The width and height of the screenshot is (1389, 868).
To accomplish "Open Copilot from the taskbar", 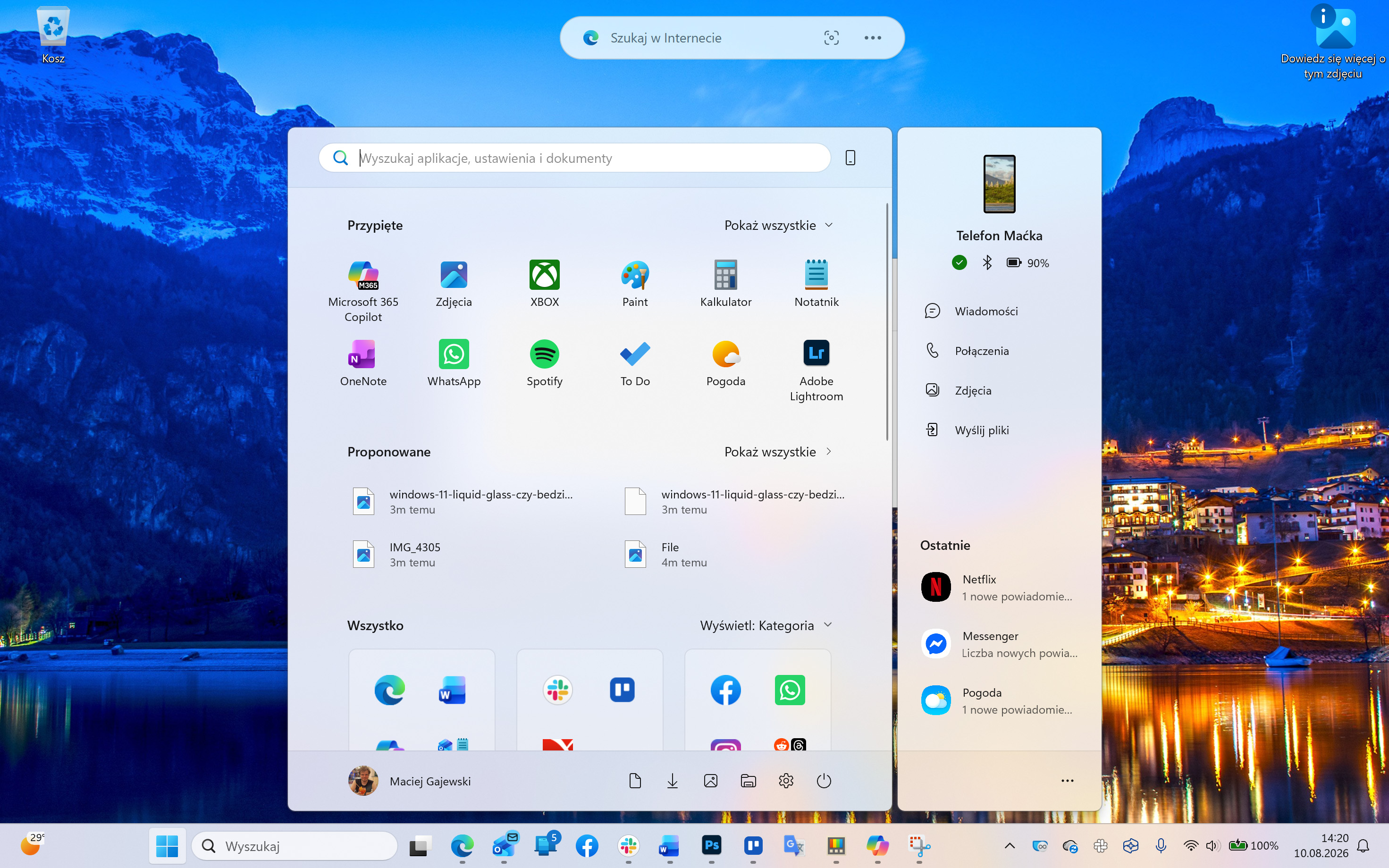I will (877, 846).
